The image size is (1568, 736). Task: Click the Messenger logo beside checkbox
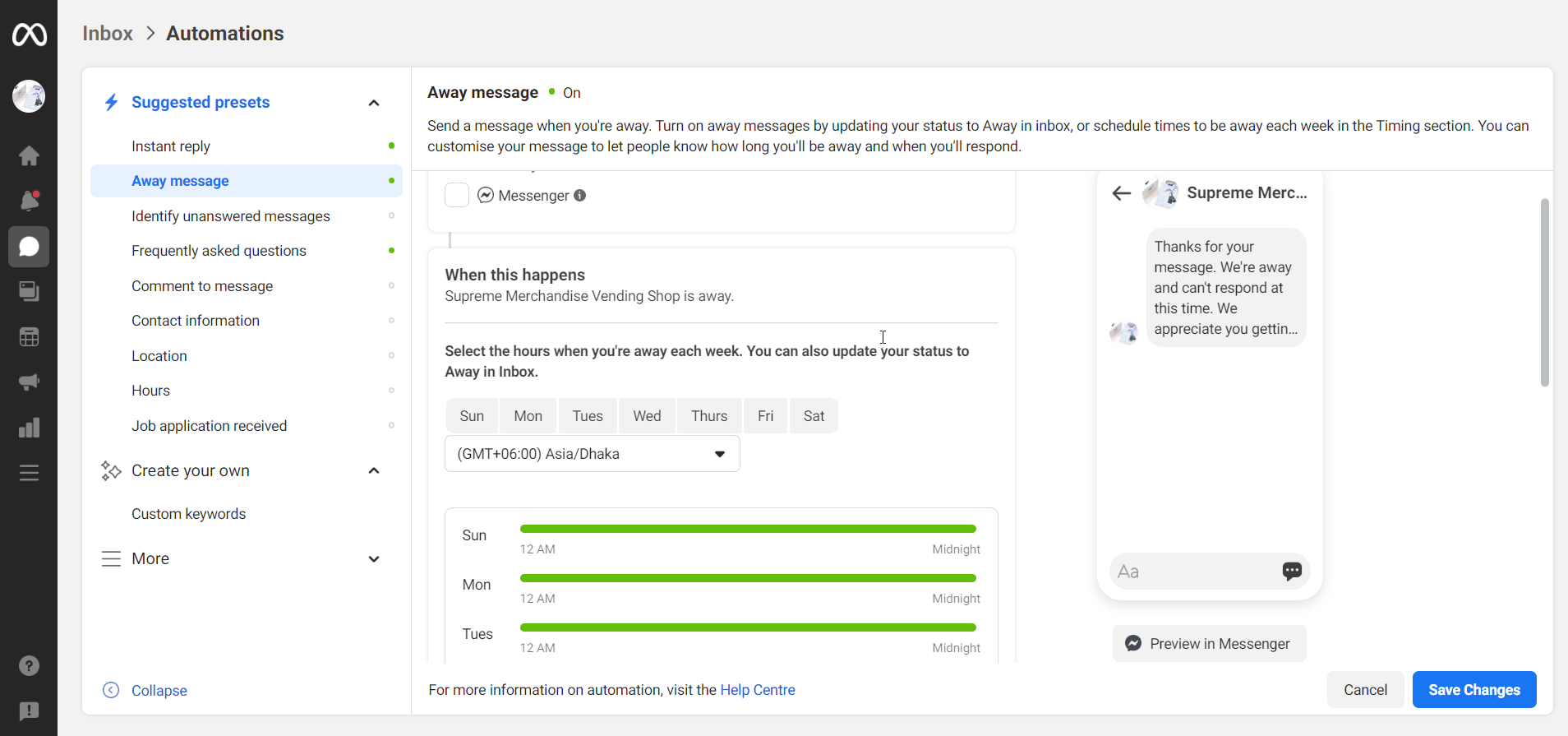pos(486,195)
